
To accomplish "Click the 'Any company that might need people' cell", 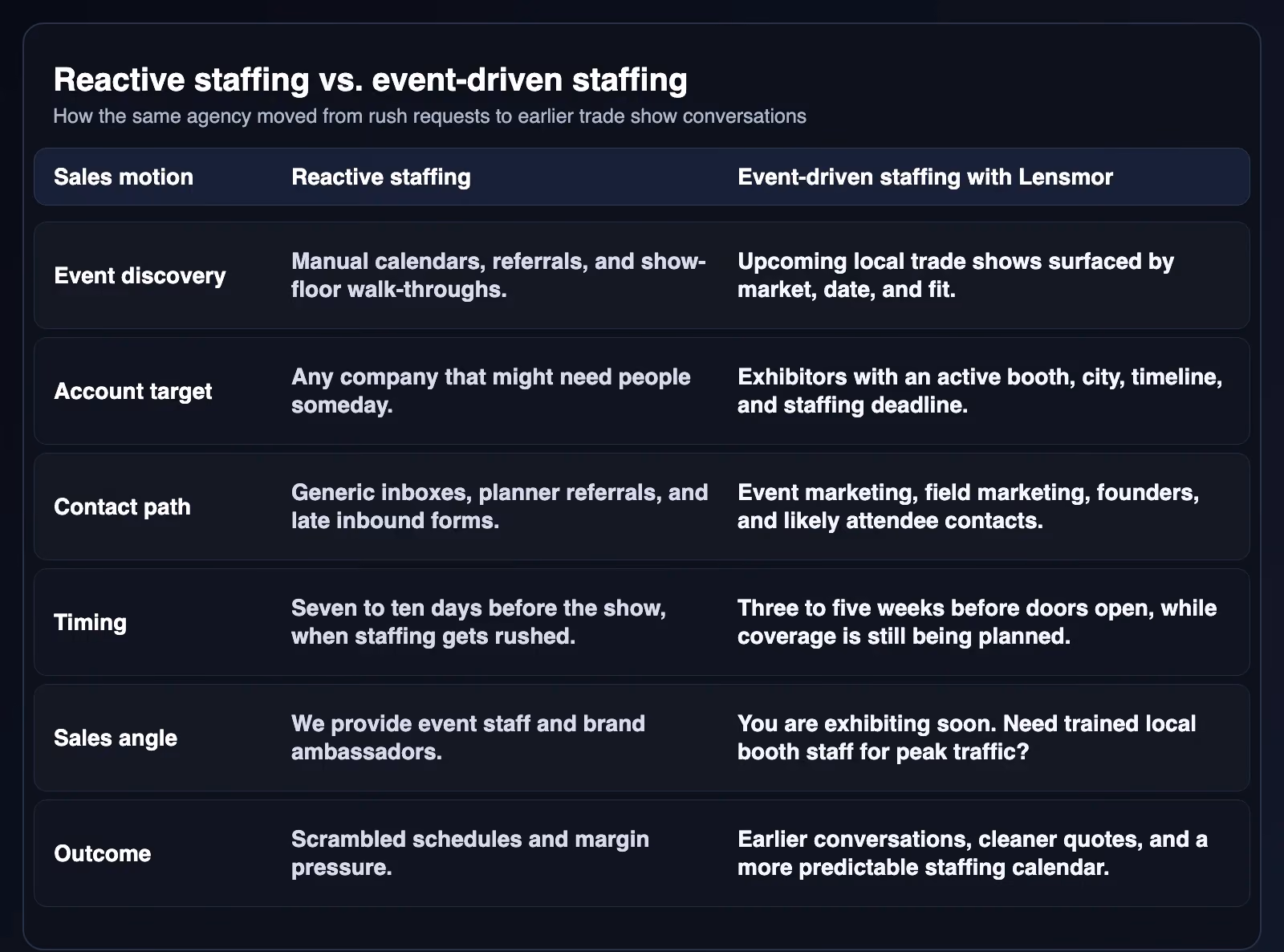I will coord(491,391).
